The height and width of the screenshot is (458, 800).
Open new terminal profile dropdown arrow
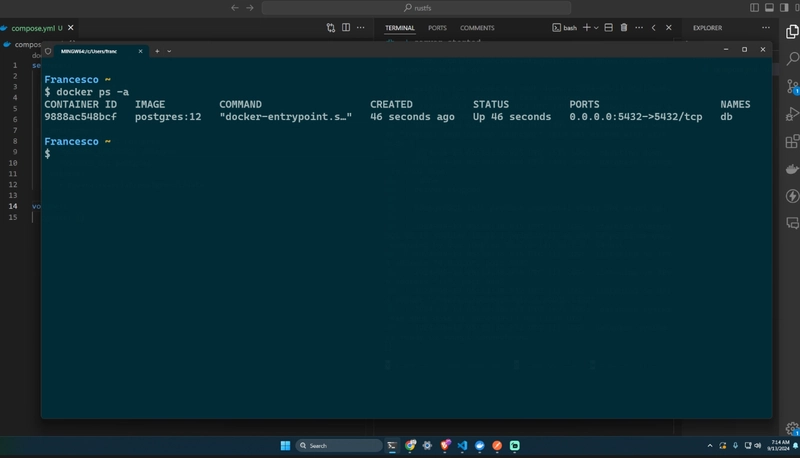point(596,28)
